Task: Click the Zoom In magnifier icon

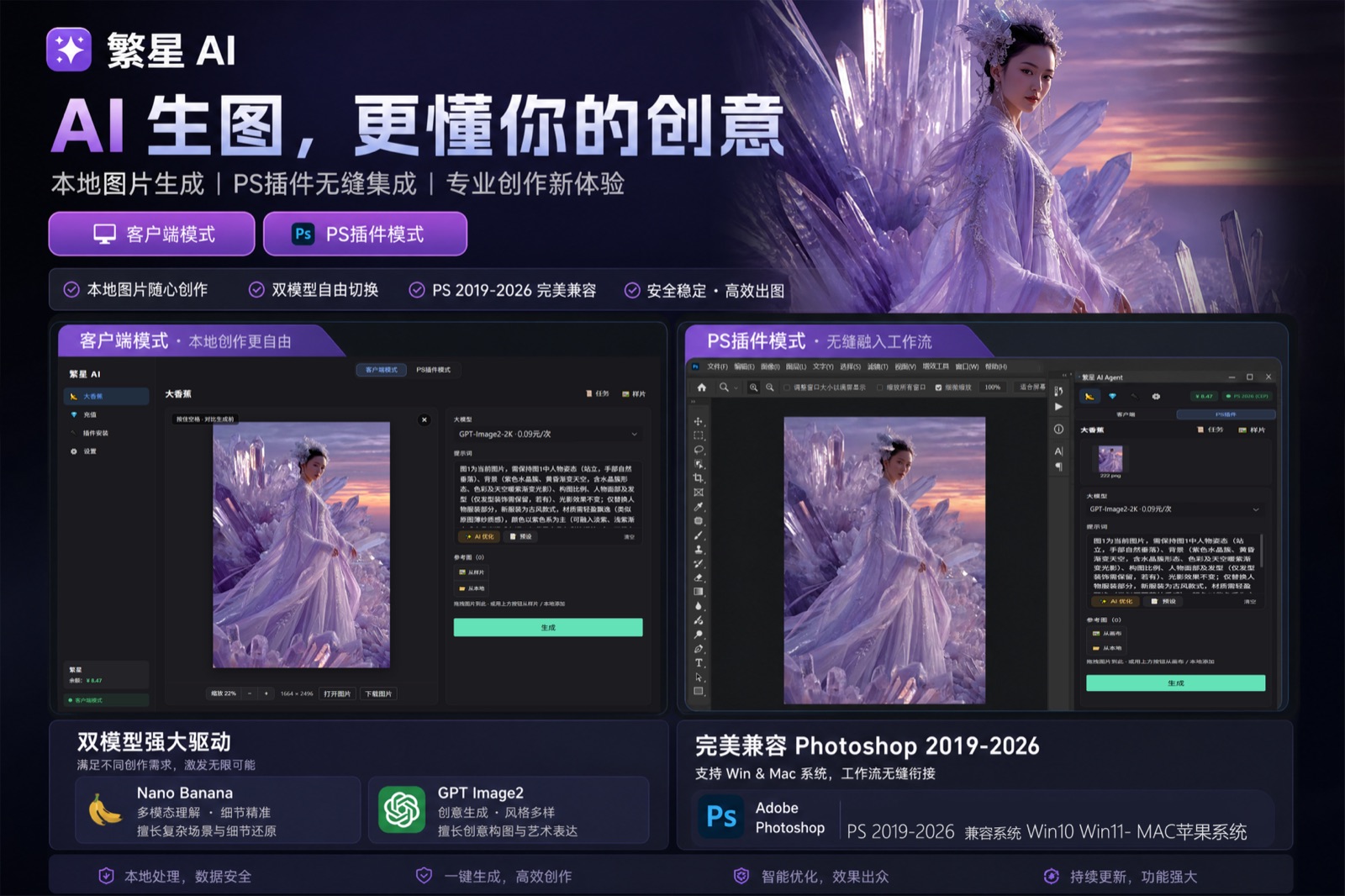Action: click(753, 387)
